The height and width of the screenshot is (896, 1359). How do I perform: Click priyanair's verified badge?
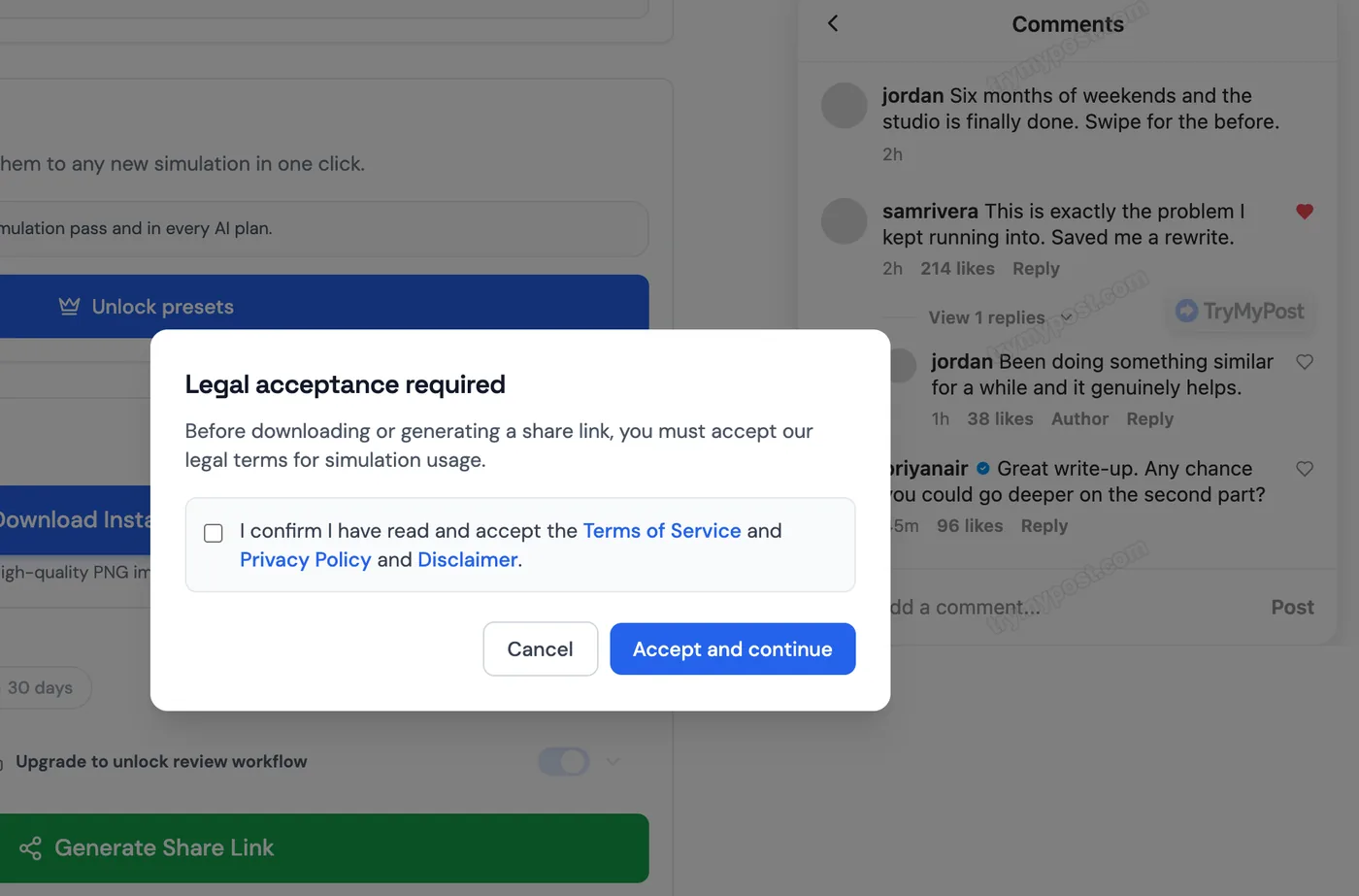983,469
